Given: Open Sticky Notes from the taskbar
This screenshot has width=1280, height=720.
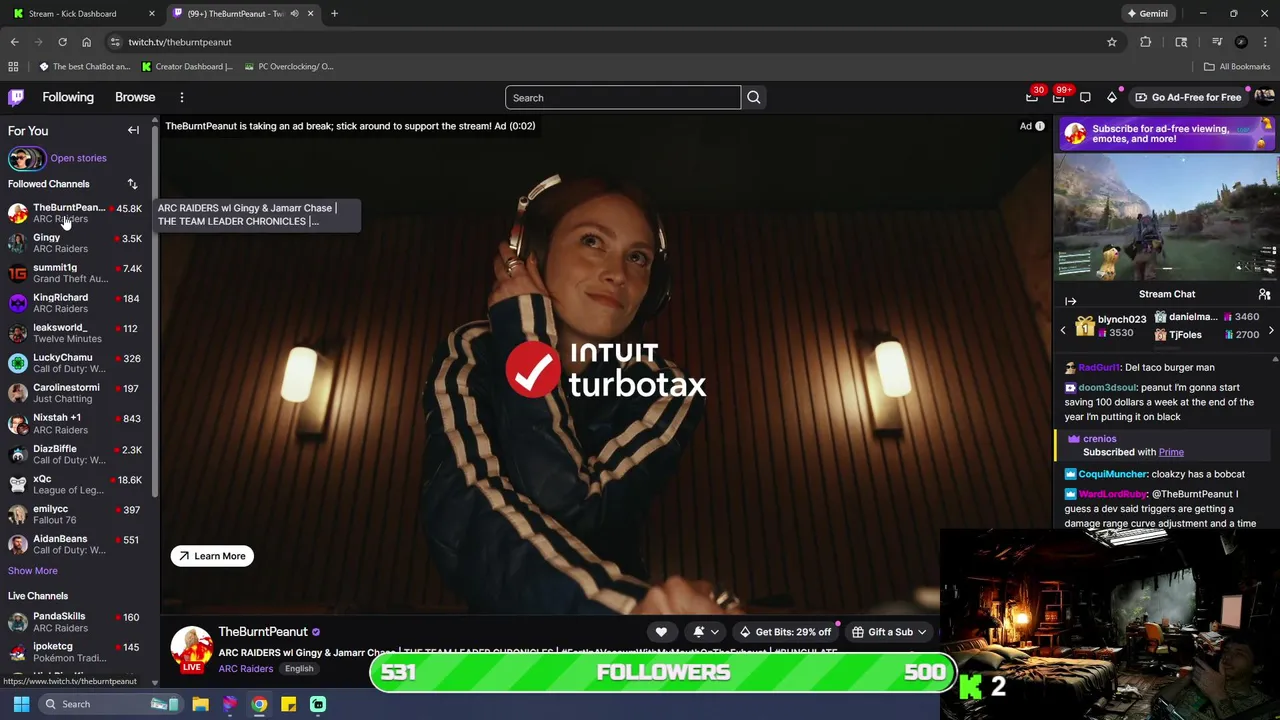Looking at the screenshot, I should tap(288, 704).
